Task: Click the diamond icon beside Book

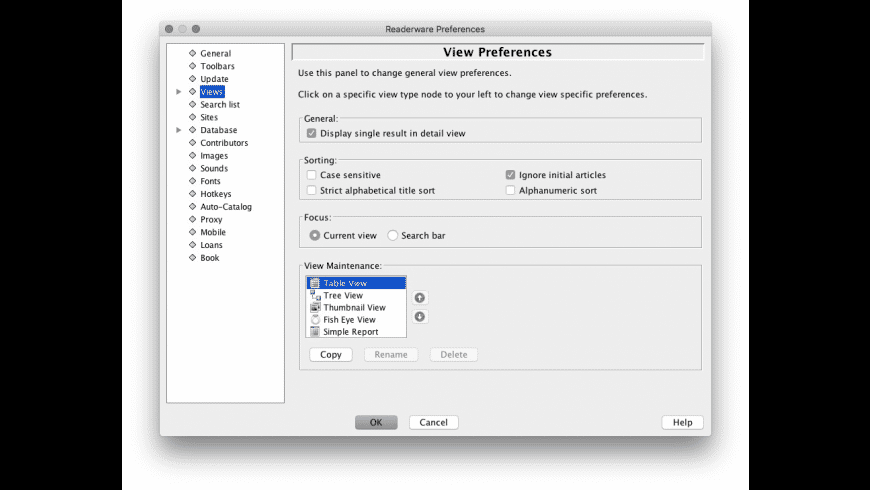Action: pyautogui.click(x=193, y=257)
